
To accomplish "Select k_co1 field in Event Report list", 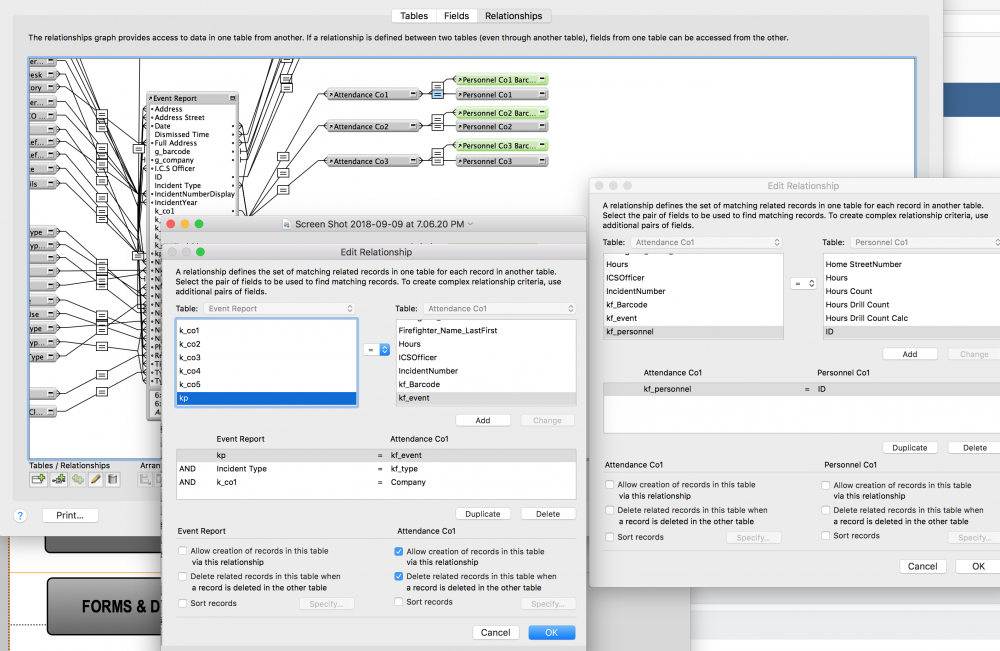I will pyautogui.click(x=267, y=330).
